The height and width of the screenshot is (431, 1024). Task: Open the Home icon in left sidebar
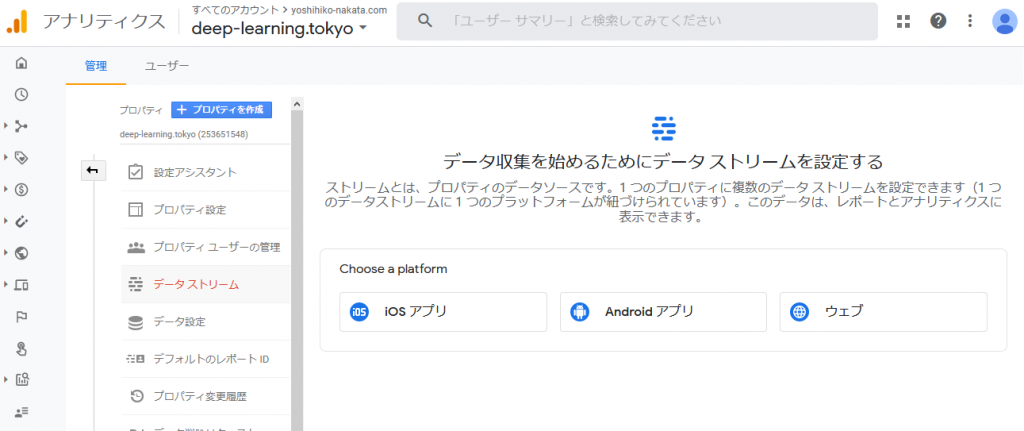pos(22,63)
